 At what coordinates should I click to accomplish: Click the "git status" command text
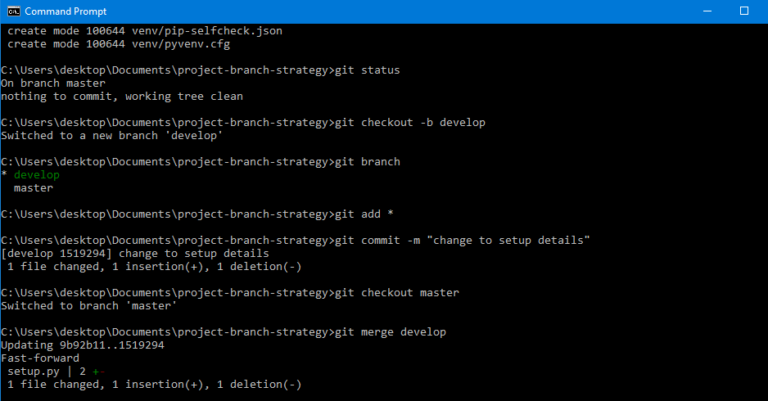365,70
